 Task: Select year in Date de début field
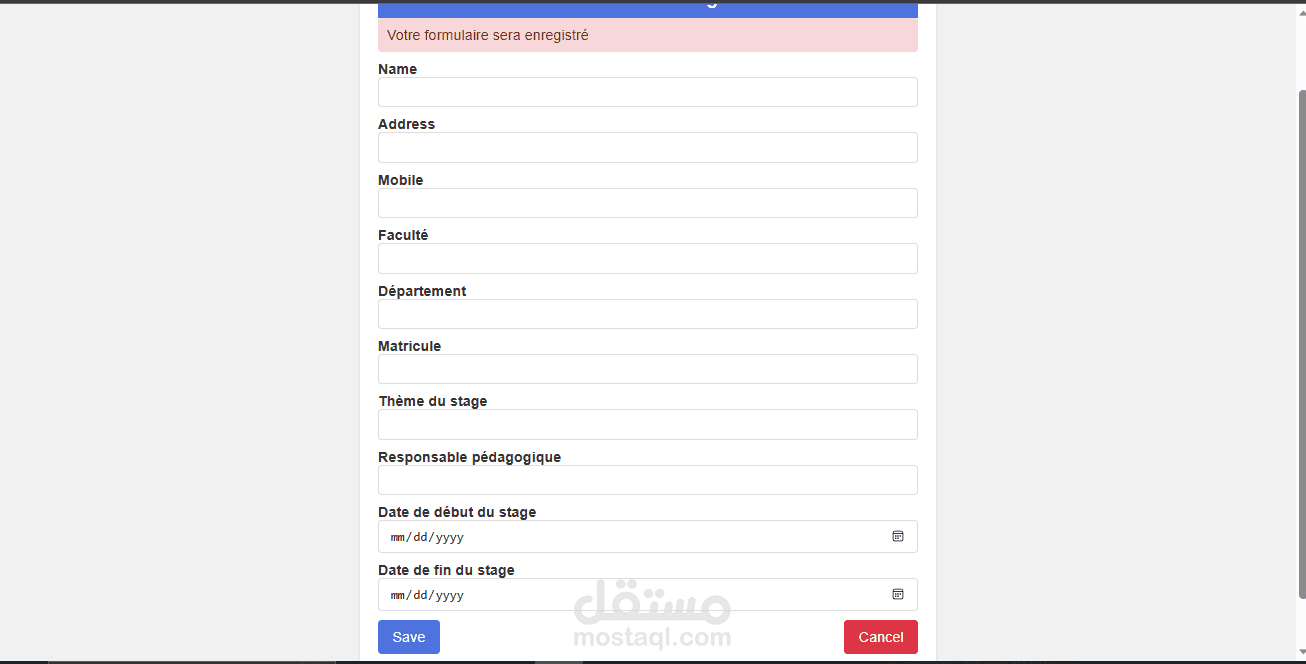coord(450,537)
